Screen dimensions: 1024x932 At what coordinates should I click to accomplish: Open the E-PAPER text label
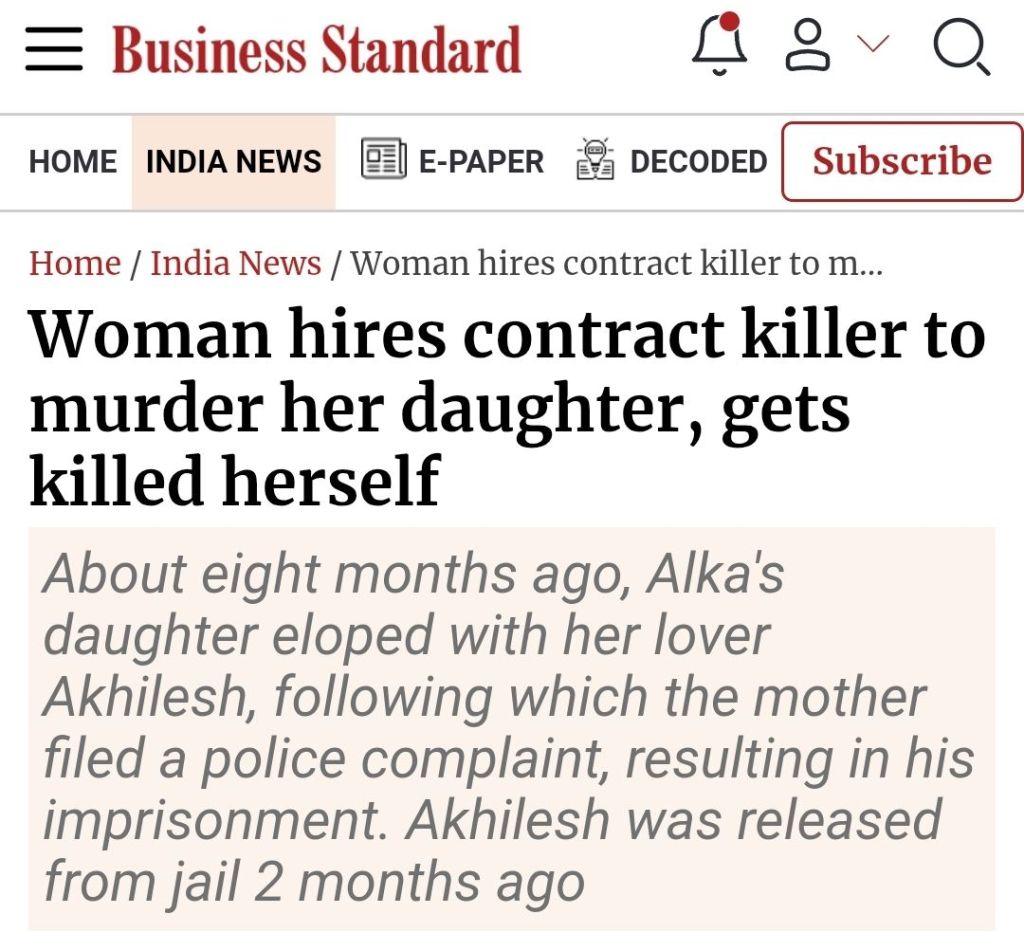[x=481, y=162]
